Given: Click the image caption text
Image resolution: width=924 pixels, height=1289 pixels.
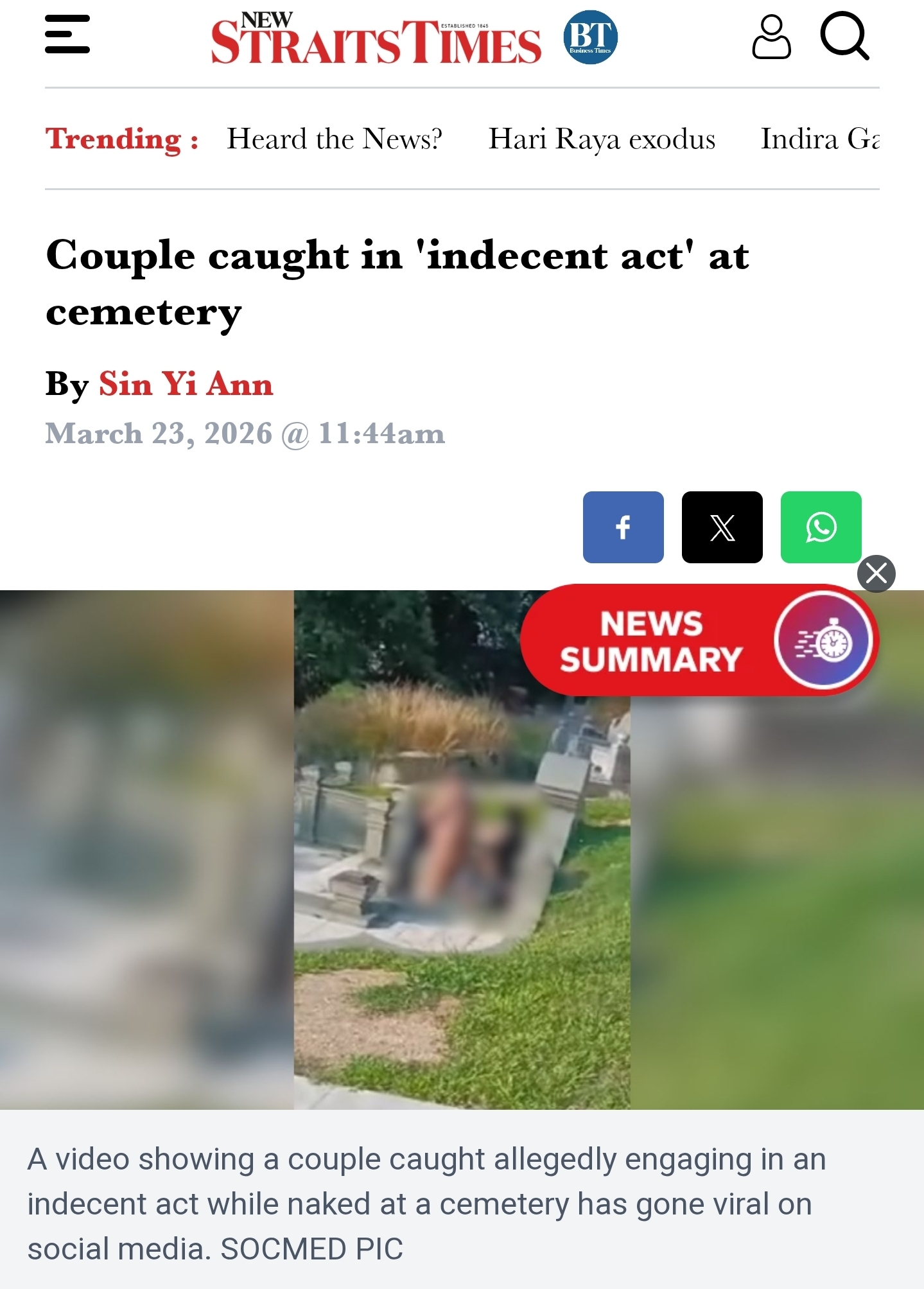Looking at the screenshot, I should click(426, 1204).
